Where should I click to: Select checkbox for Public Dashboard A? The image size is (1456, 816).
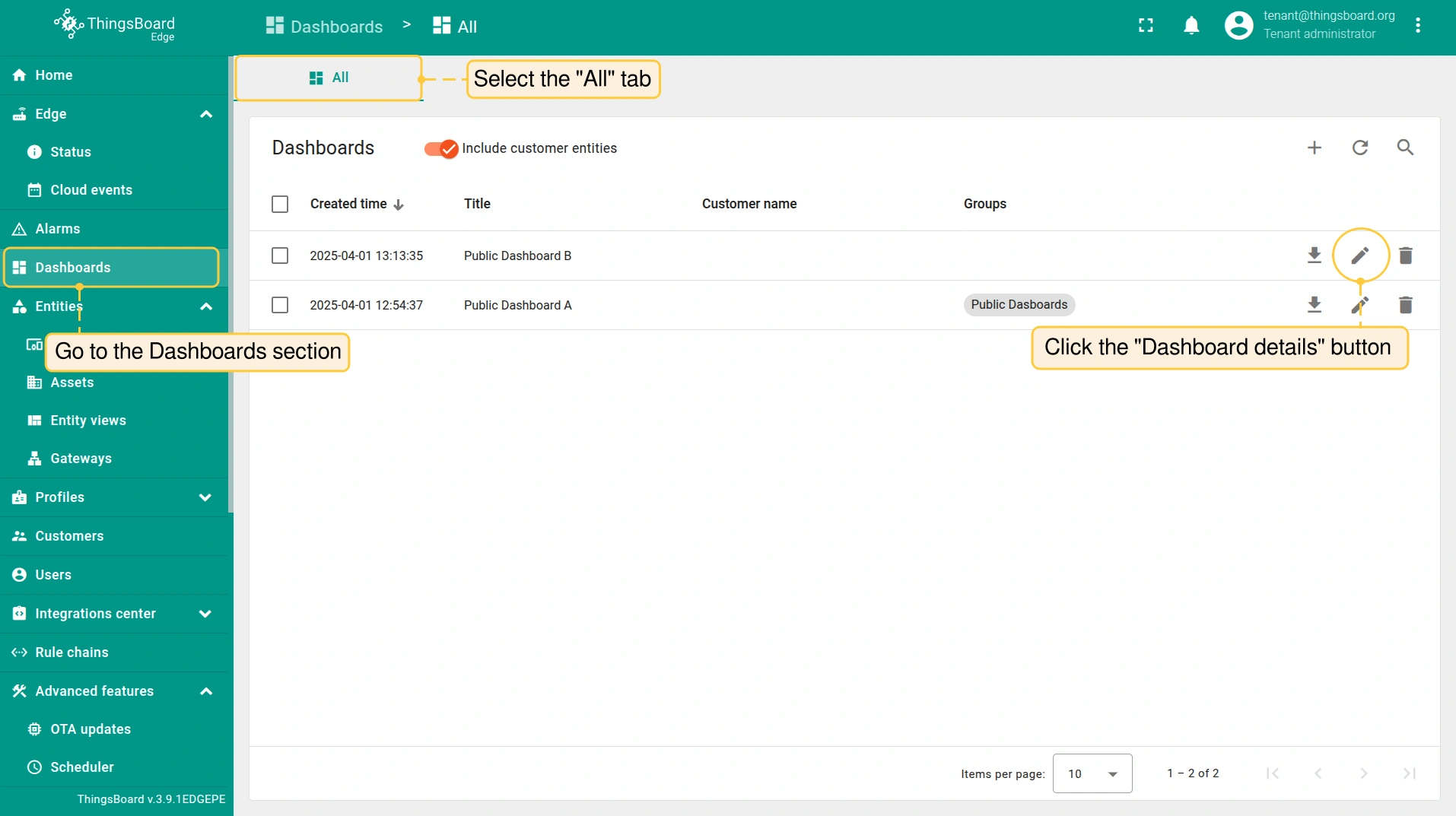pyautogui.click(x=280, y=305)
